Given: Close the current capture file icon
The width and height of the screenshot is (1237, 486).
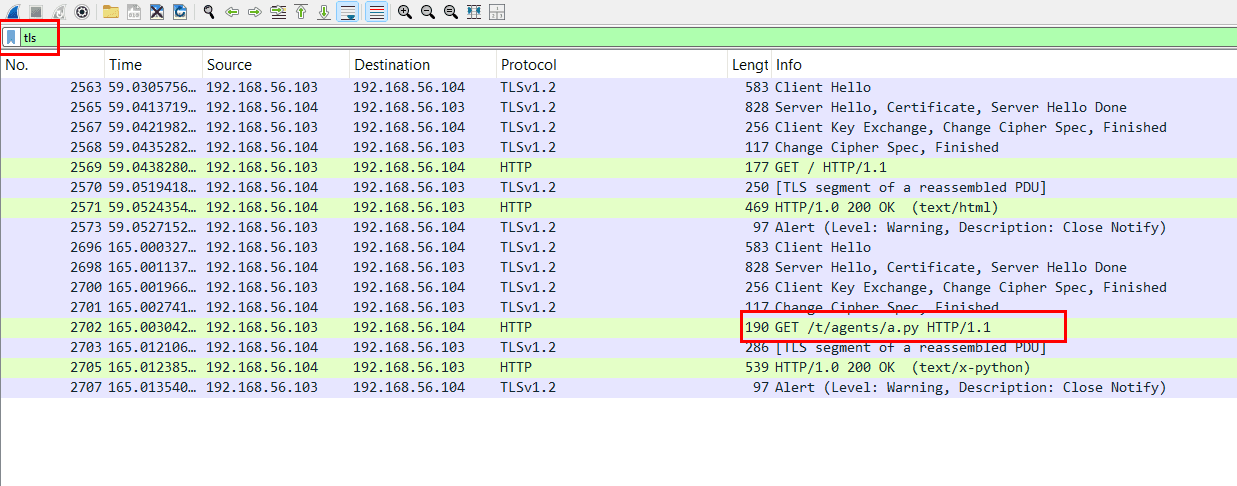Looking at the screenshot, I should coord(157,12).
